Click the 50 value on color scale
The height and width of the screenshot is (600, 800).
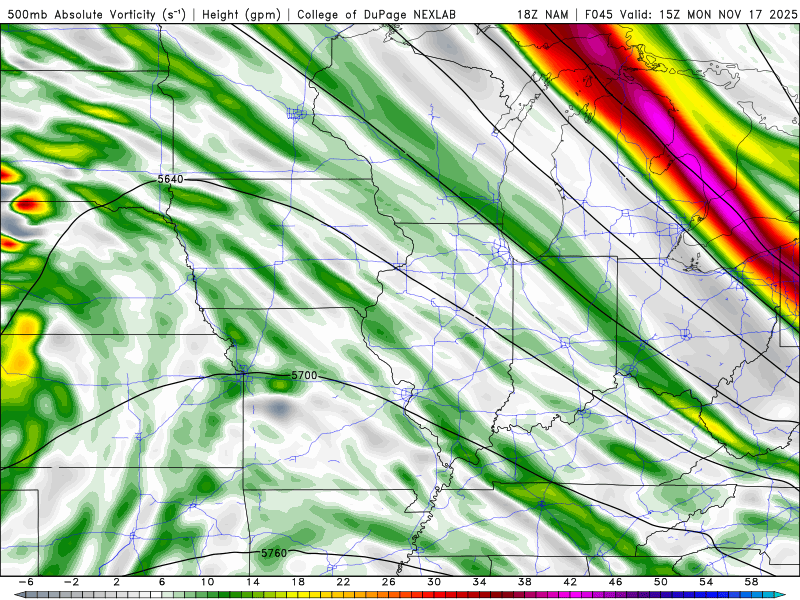pos(661,582)
